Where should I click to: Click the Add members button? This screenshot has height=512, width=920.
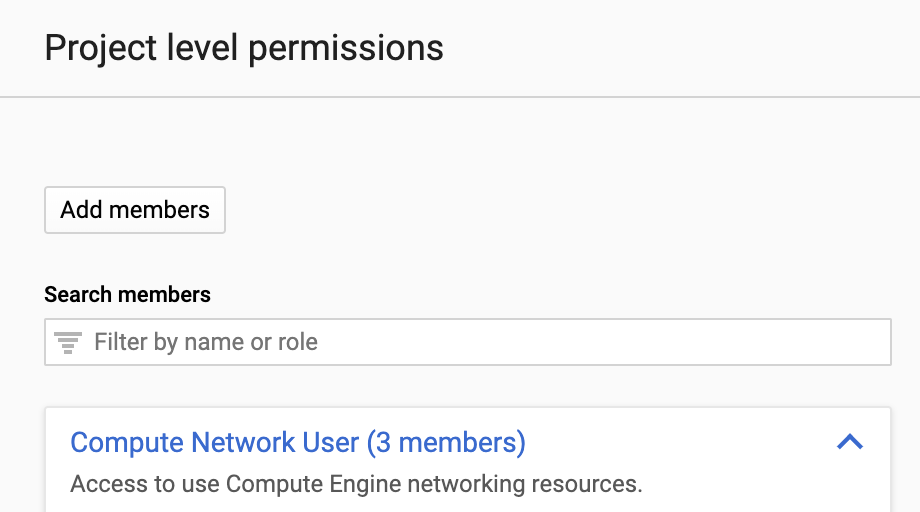coord(135,210)
